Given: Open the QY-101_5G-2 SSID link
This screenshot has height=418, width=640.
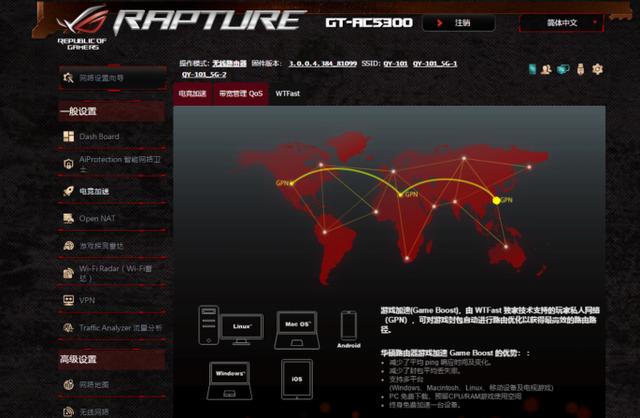Looking at the screenshot, I should coord(204,75).
